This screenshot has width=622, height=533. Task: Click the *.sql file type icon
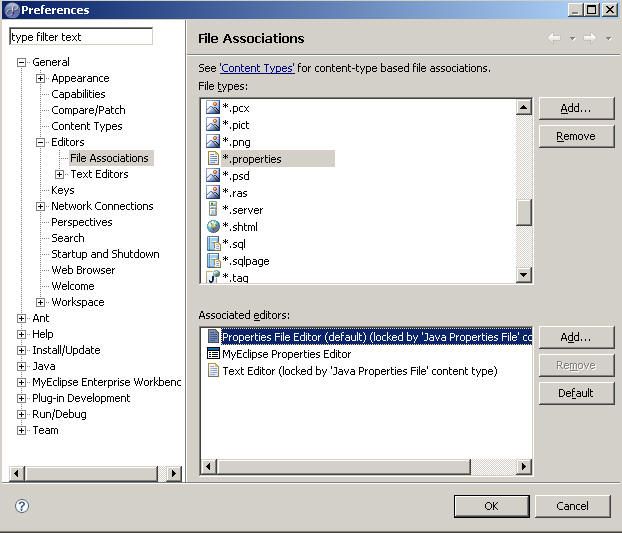click(213, 243)
